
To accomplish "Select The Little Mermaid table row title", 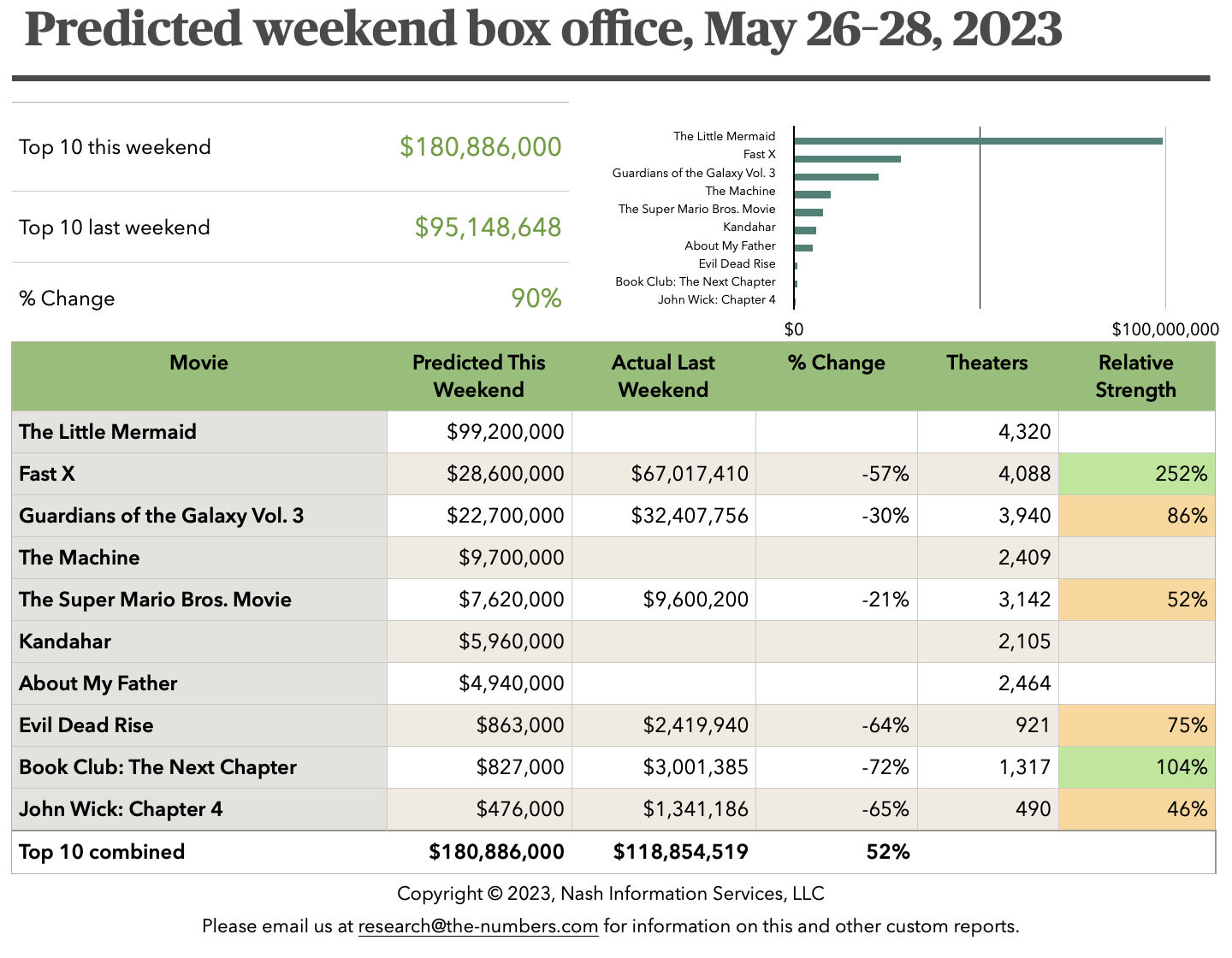I will tap(108, 432).
